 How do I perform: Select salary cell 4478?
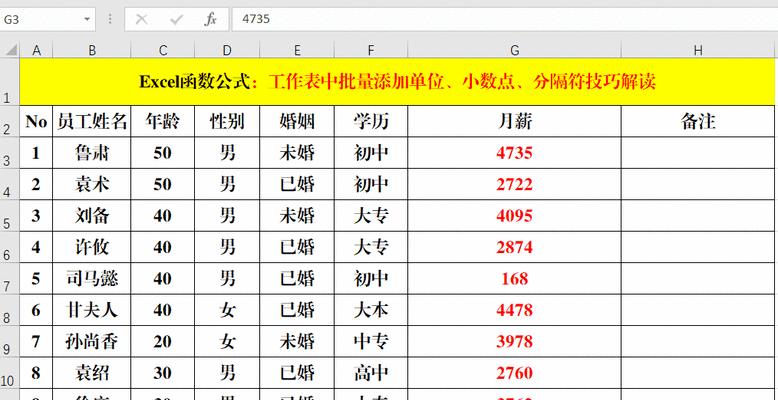(x=515, y=310)
